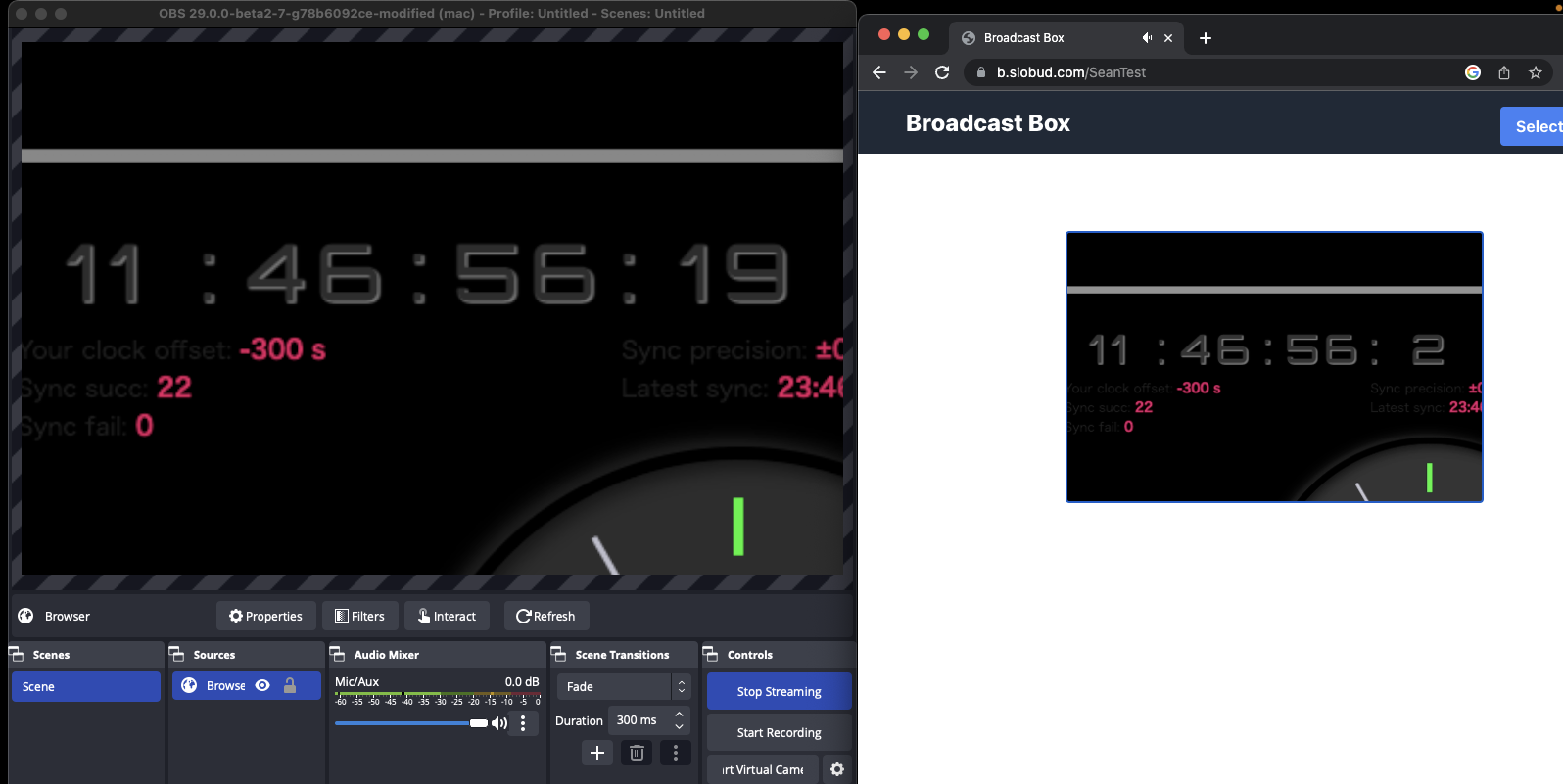Select Scene in Scenes list

pos(86,686)
